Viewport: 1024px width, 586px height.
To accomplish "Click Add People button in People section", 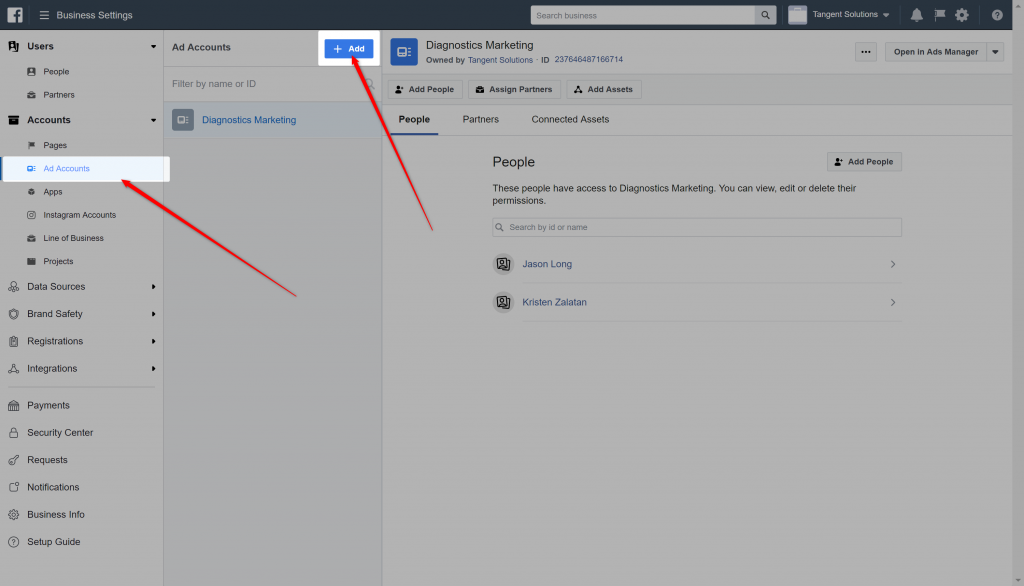I will [864, 162].
